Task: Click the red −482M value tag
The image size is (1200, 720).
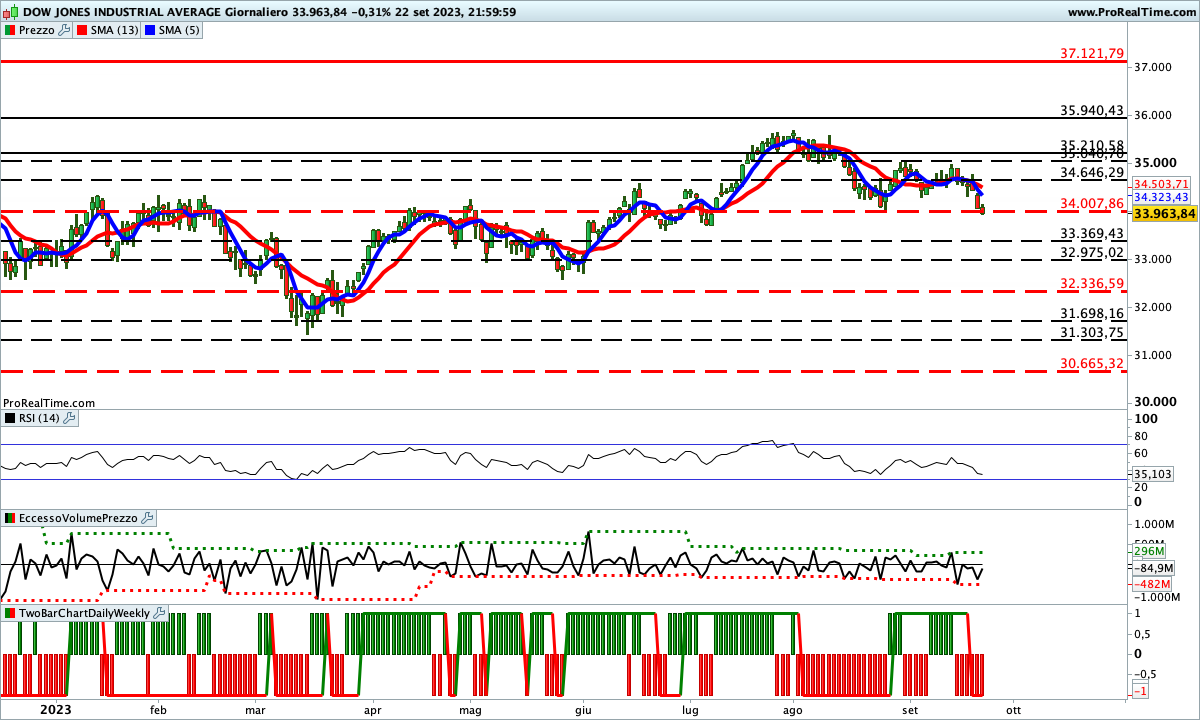Action: click(1152, 584)
